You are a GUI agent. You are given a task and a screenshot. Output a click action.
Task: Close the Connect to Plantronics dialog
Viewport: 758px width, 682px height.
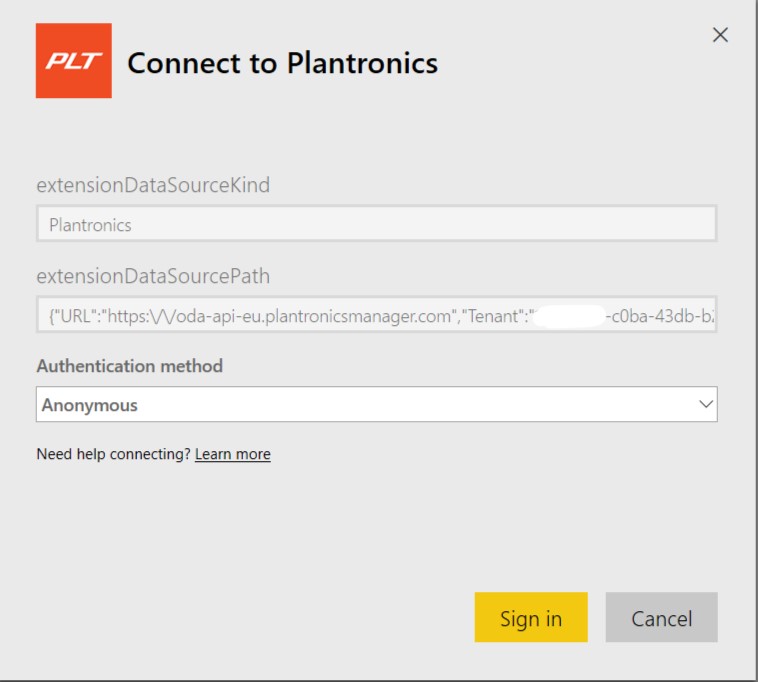coord(720,35)
